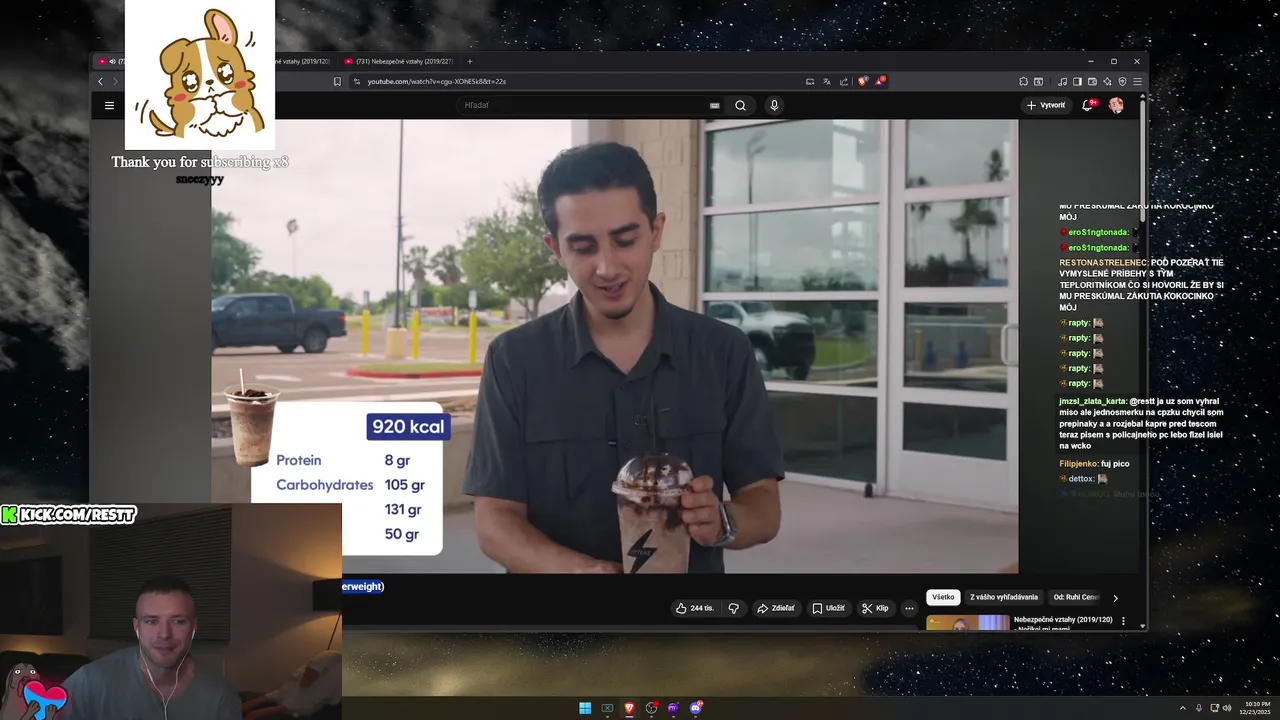Open browser extensions puzzle icon
This screenshot has height=720, width=1280.
point(1023,81)
